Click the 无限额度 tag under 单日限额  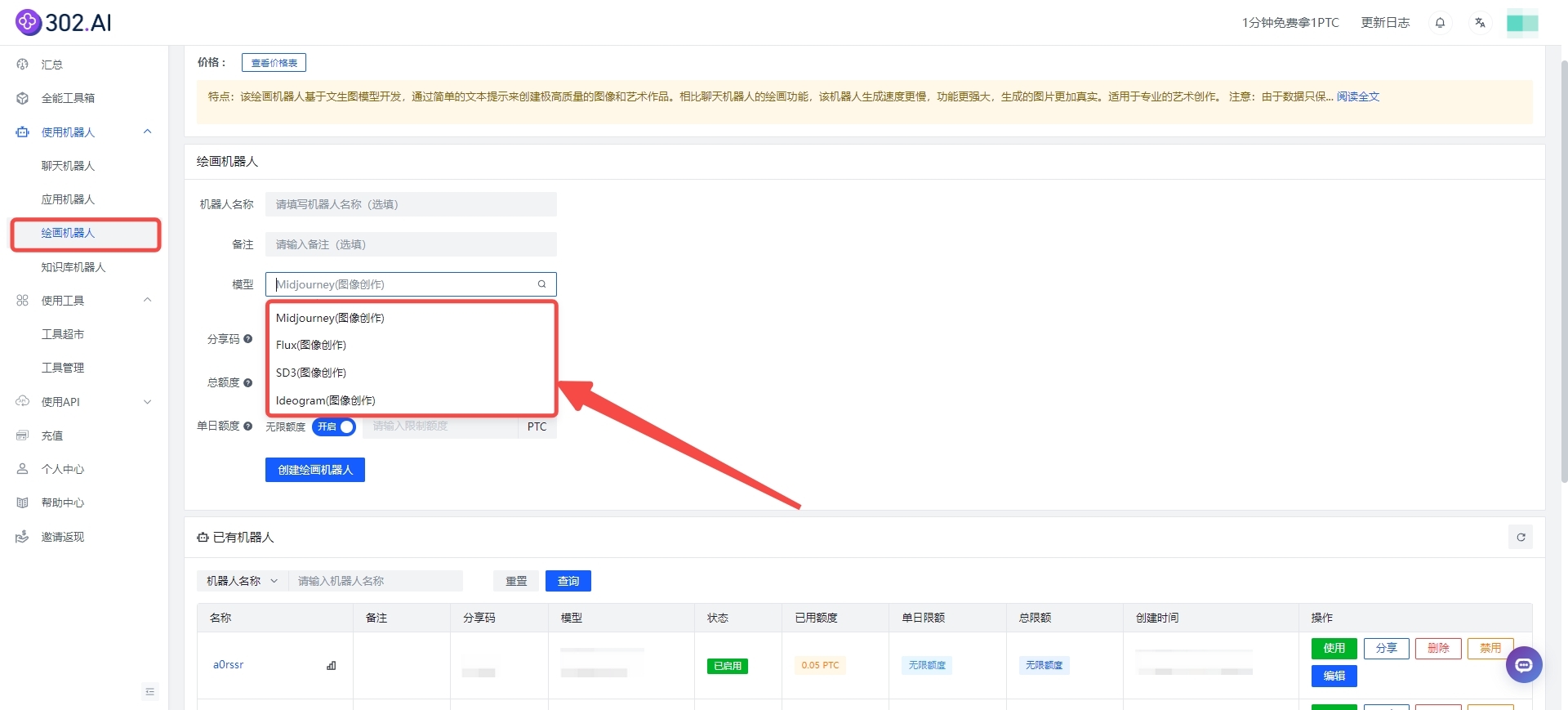coord(927,665)
